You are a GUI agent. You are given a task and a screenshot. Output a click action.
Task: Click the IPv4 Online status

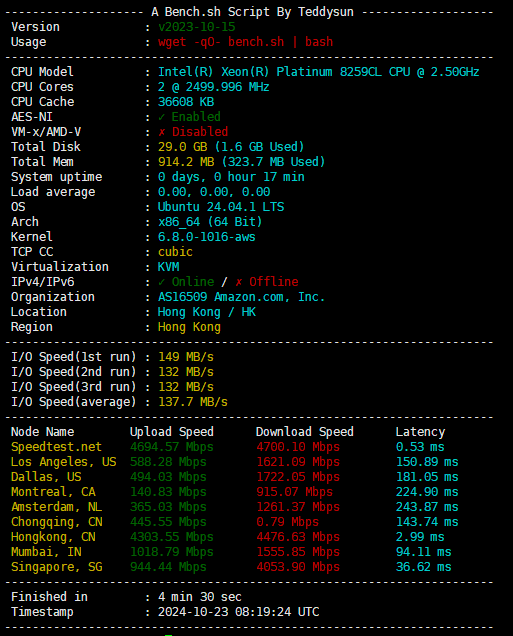click(x=186, y=282)
